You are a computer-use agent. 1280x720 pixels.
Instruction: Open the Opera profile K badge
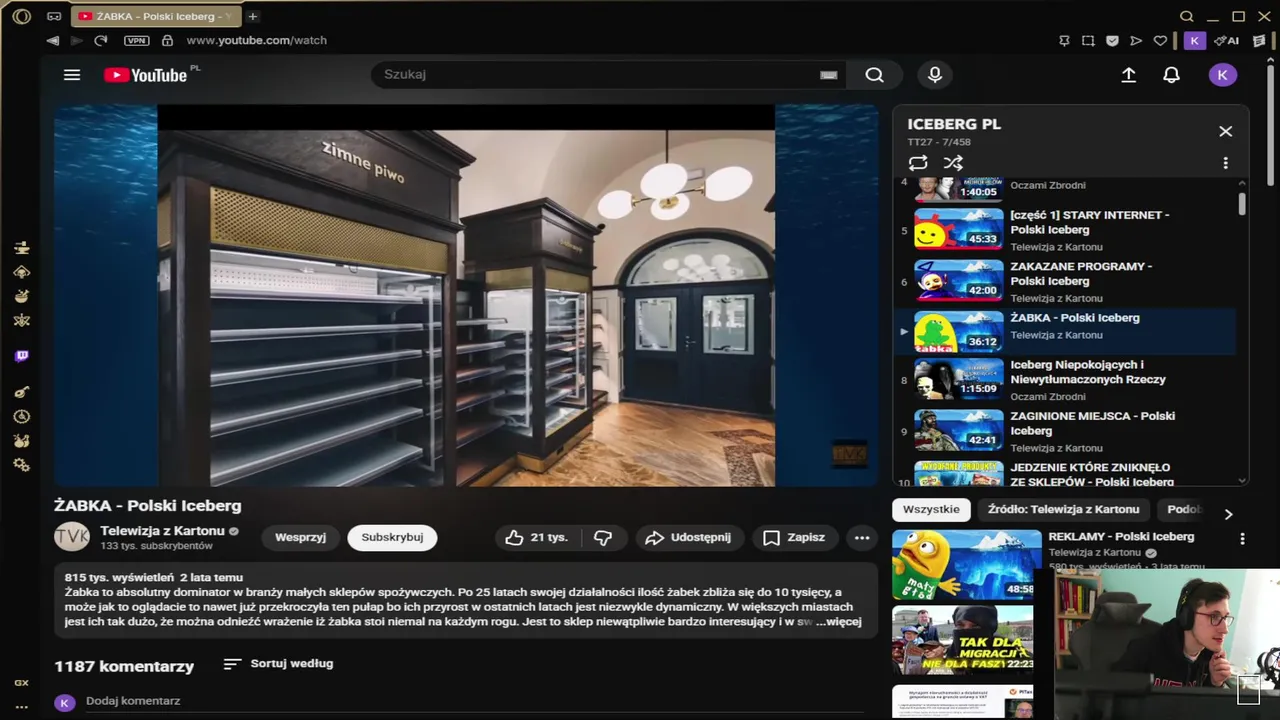pos(1194,41)
